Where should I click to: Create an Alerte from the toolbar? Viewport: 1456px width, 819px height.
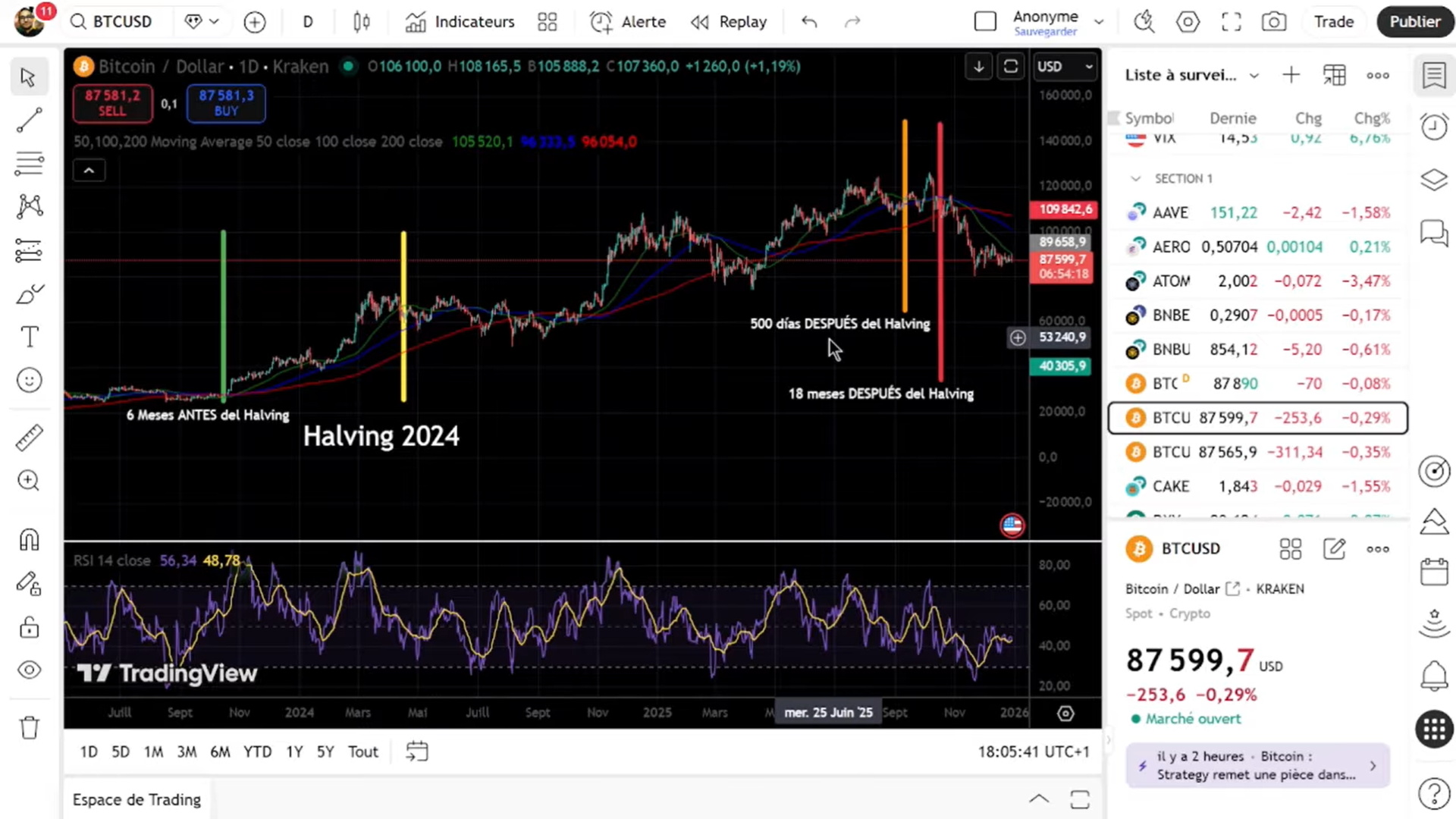[x=628, y=22]
